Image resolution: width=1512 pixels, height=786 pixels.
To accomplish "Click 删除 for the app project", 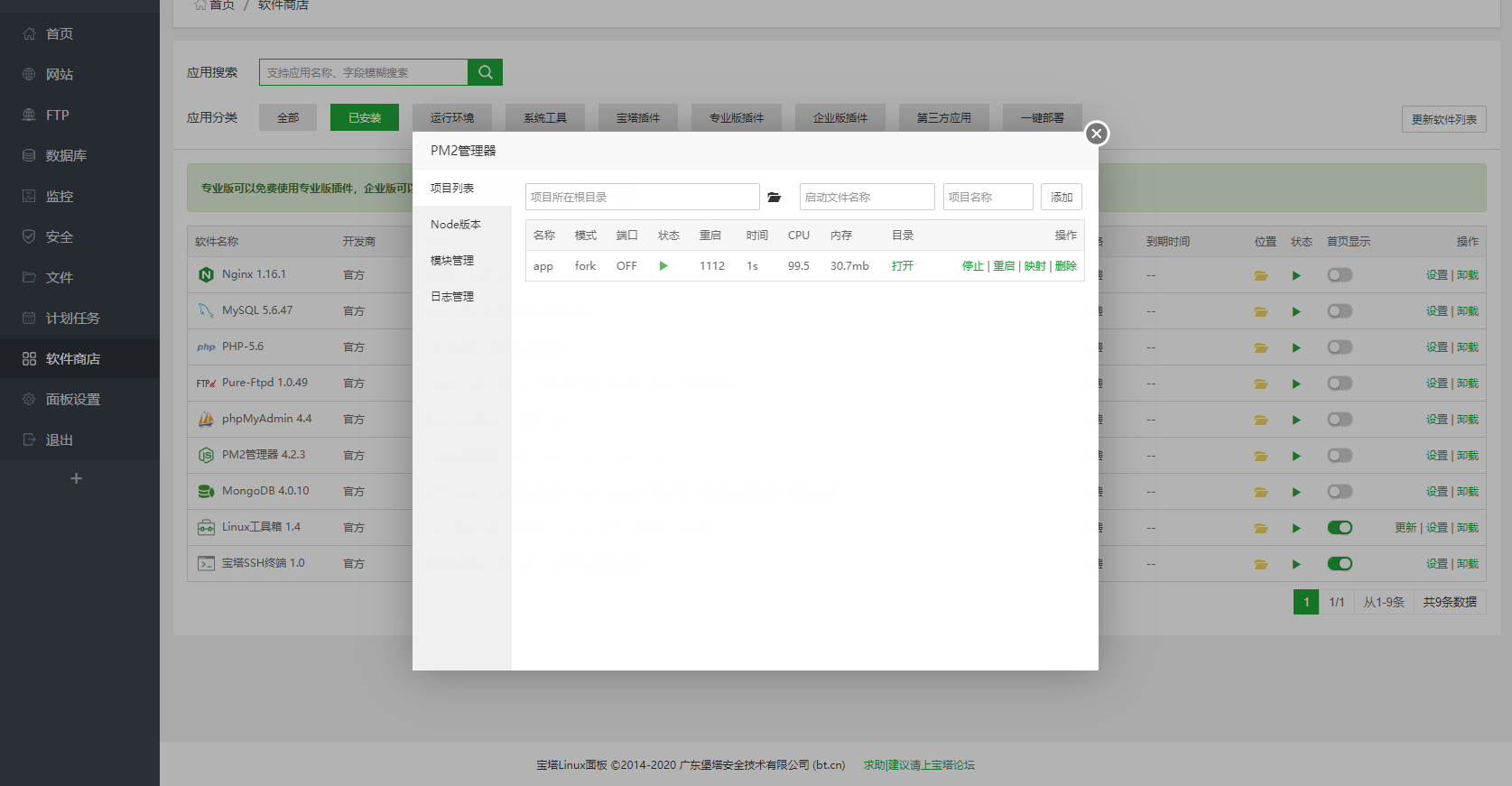I will [1066, 265].
